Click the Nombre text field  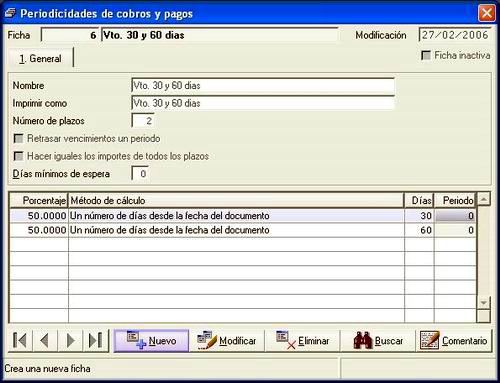[x=263, y=85]
